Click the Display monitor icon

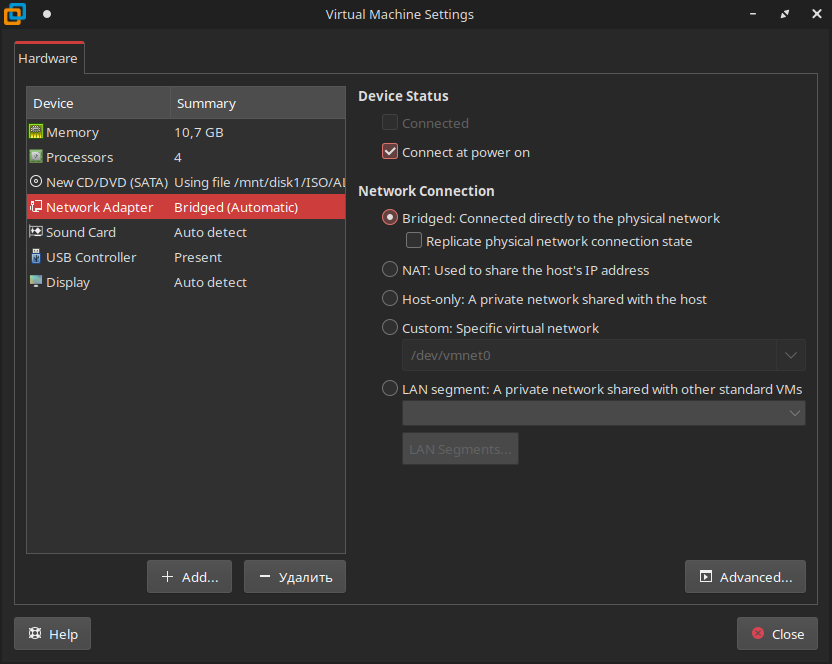[x=36, y=282]
